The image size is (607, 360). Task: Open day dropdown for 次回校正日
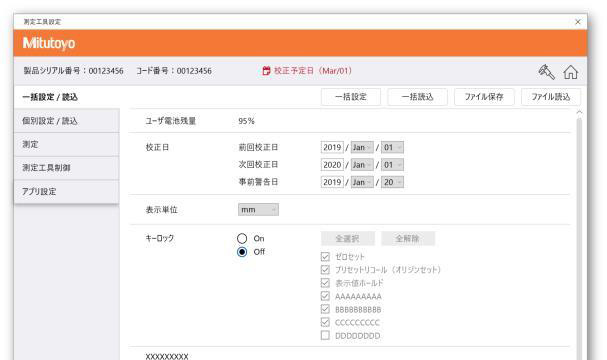coord(392,165)
